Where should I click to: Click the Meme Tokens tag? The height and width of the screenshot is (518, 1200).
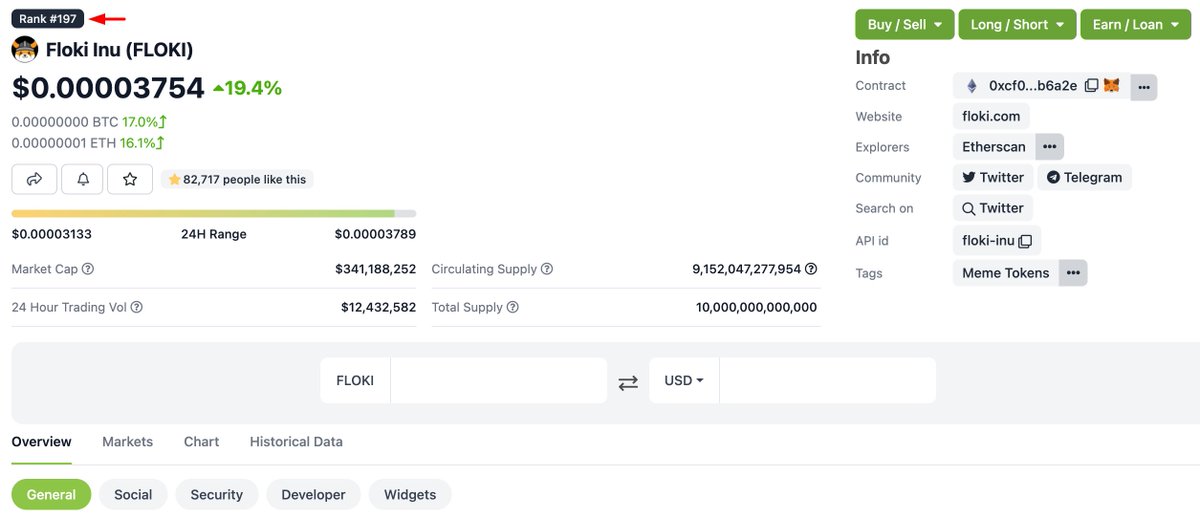1006,273
